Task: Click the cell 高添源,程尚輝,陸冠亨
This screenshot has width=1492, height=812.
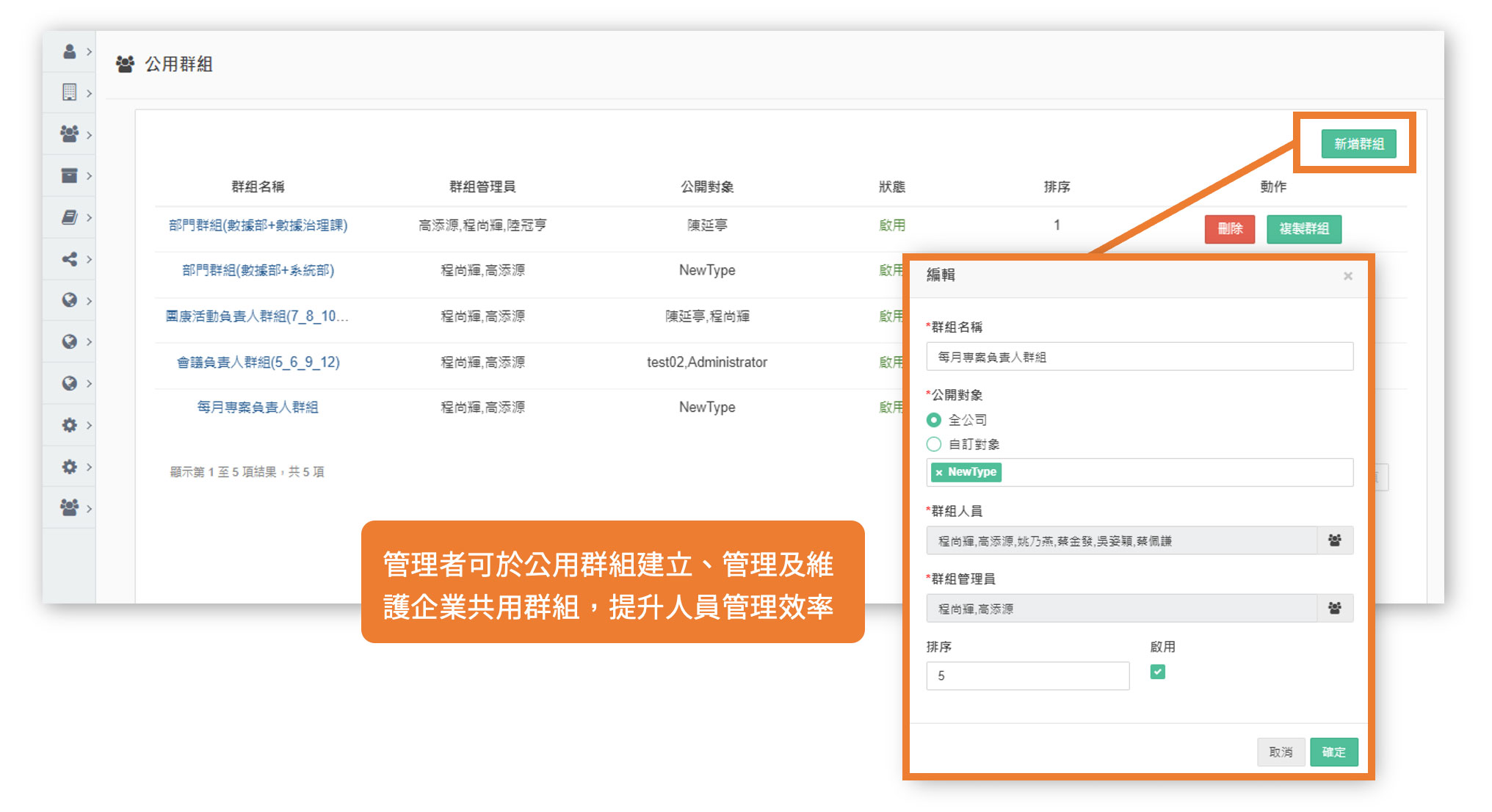Action: (482, 225)
